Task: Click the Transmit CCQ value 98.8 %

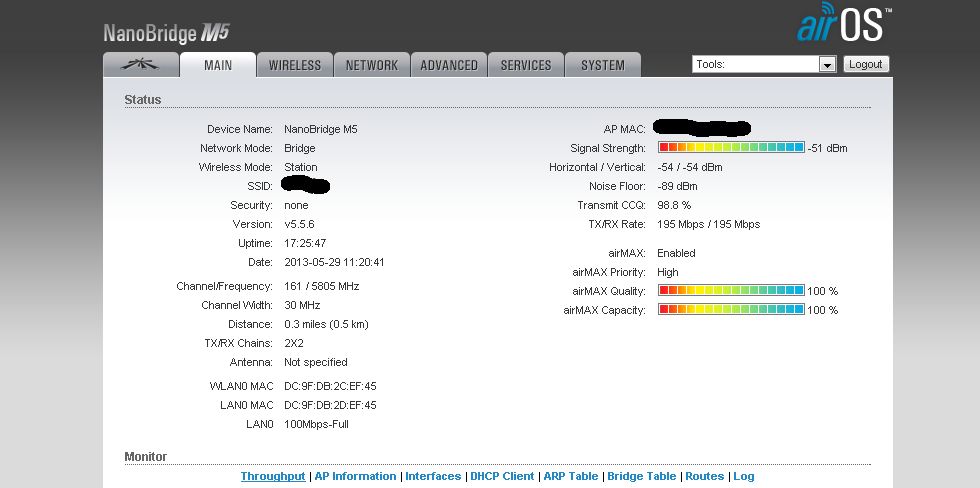Action: pos(674,205)
